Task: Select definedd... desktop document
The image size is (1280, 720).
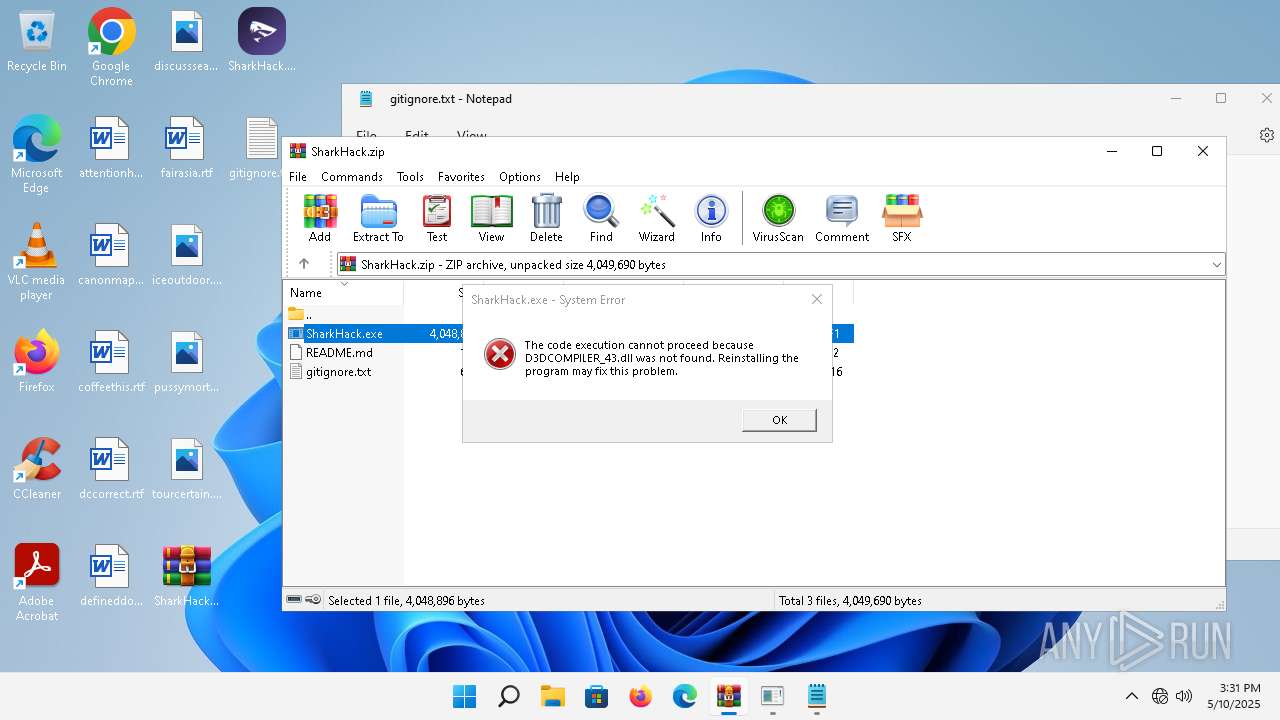Action: 111,576
